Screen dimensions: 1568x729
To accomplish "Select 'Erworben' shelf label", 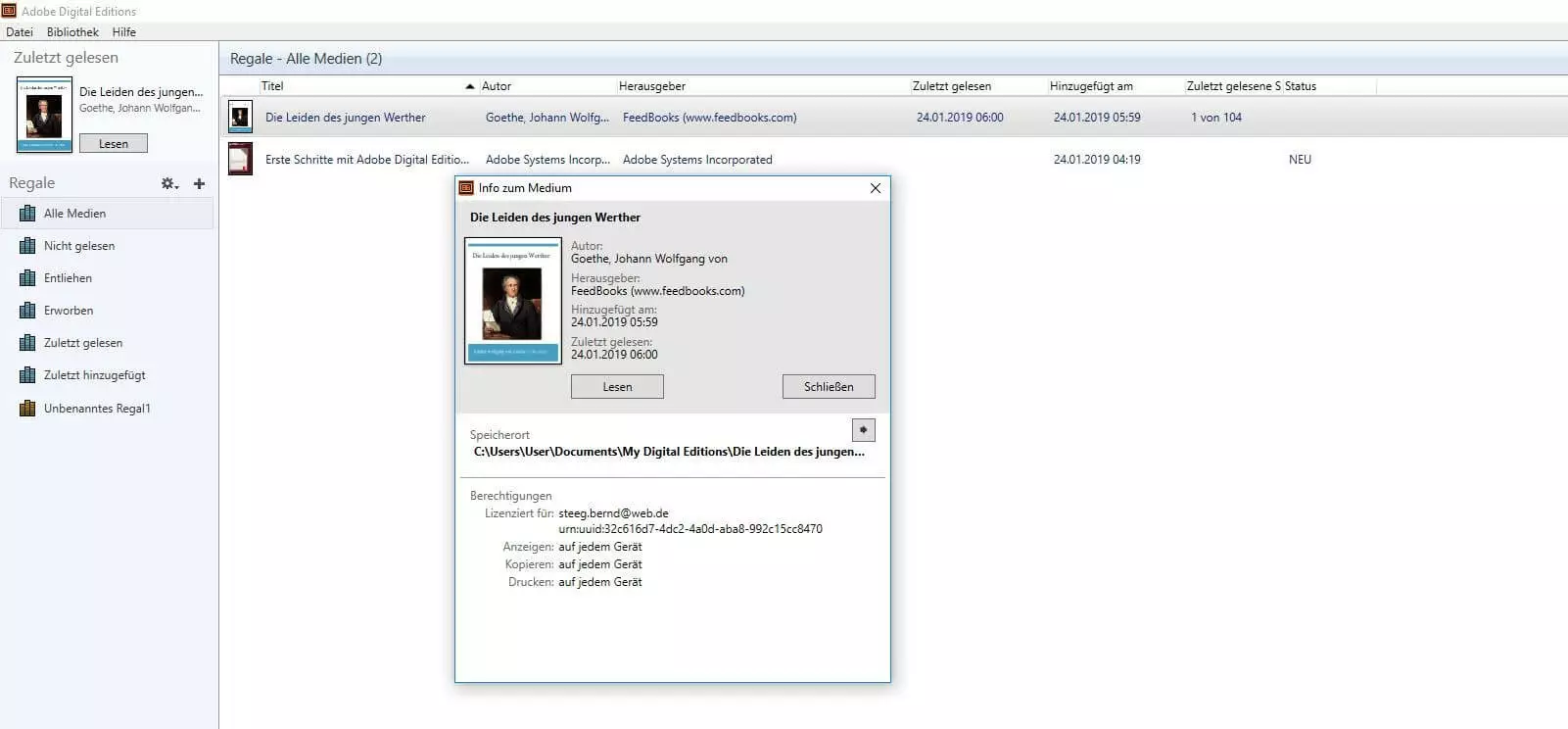I will coord(69,311).
